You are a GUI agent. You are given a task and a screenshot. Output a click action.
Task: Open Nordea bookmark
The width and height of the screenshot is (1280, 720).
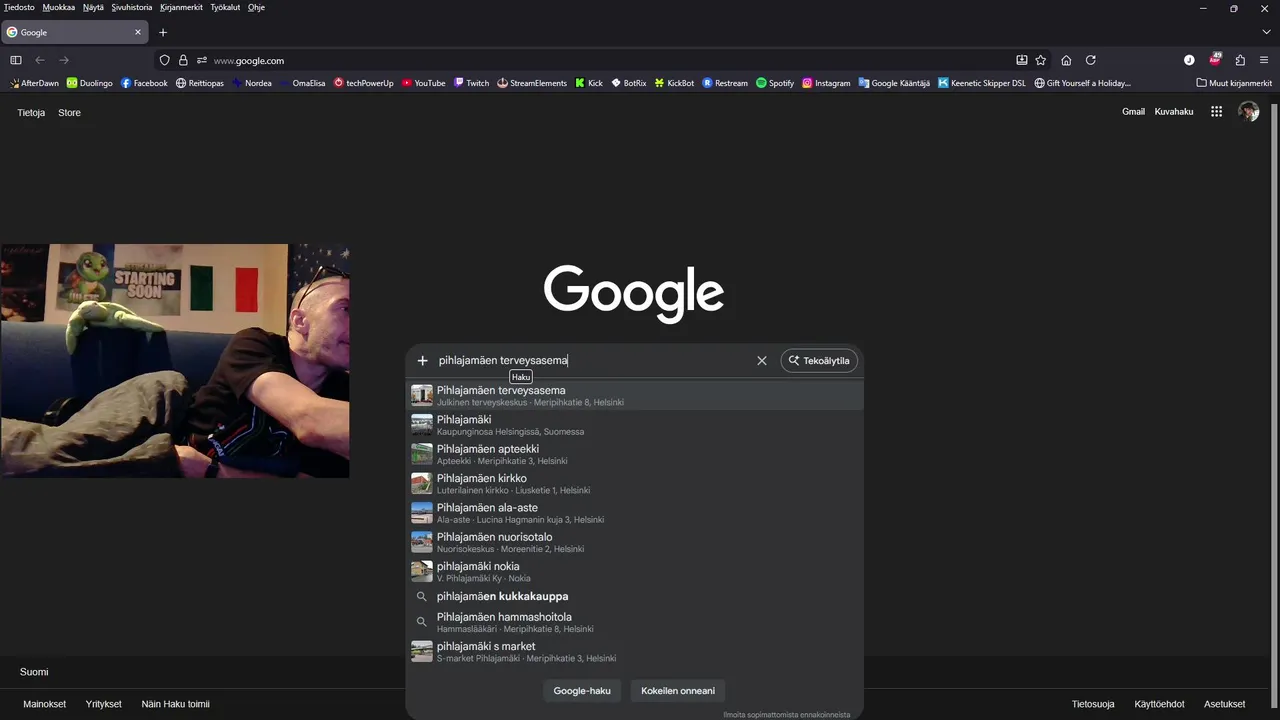pyautogui.click(x=252, y=83)
